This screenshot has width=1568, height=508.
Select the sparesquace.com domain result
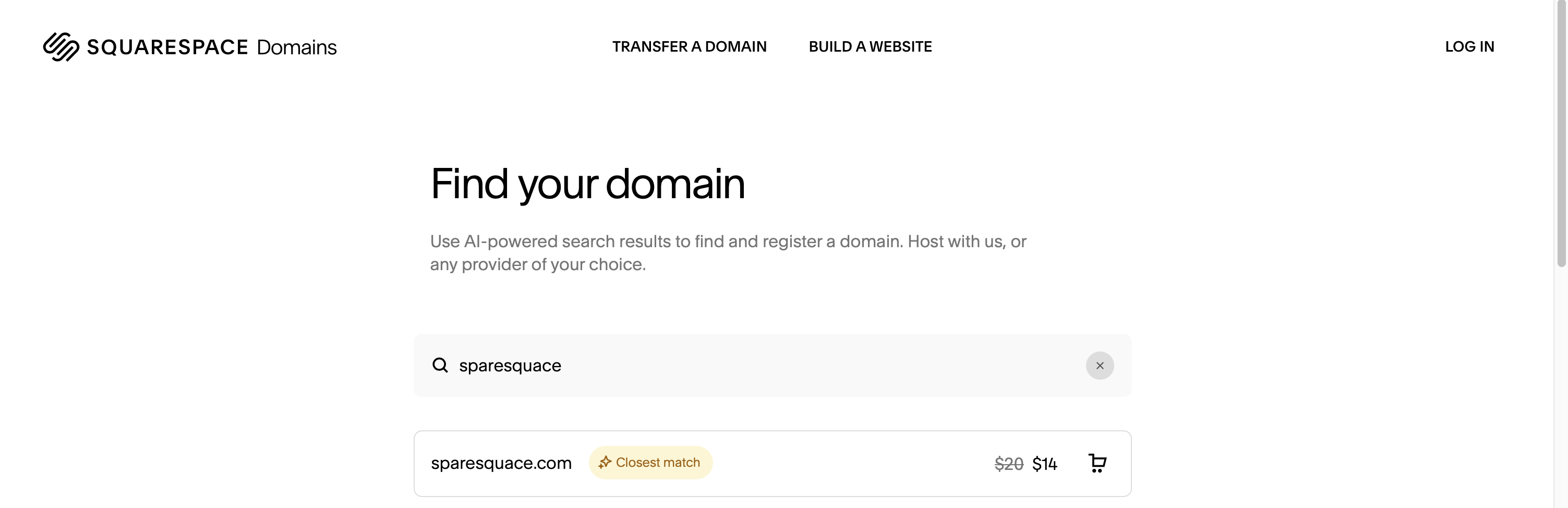501,463
